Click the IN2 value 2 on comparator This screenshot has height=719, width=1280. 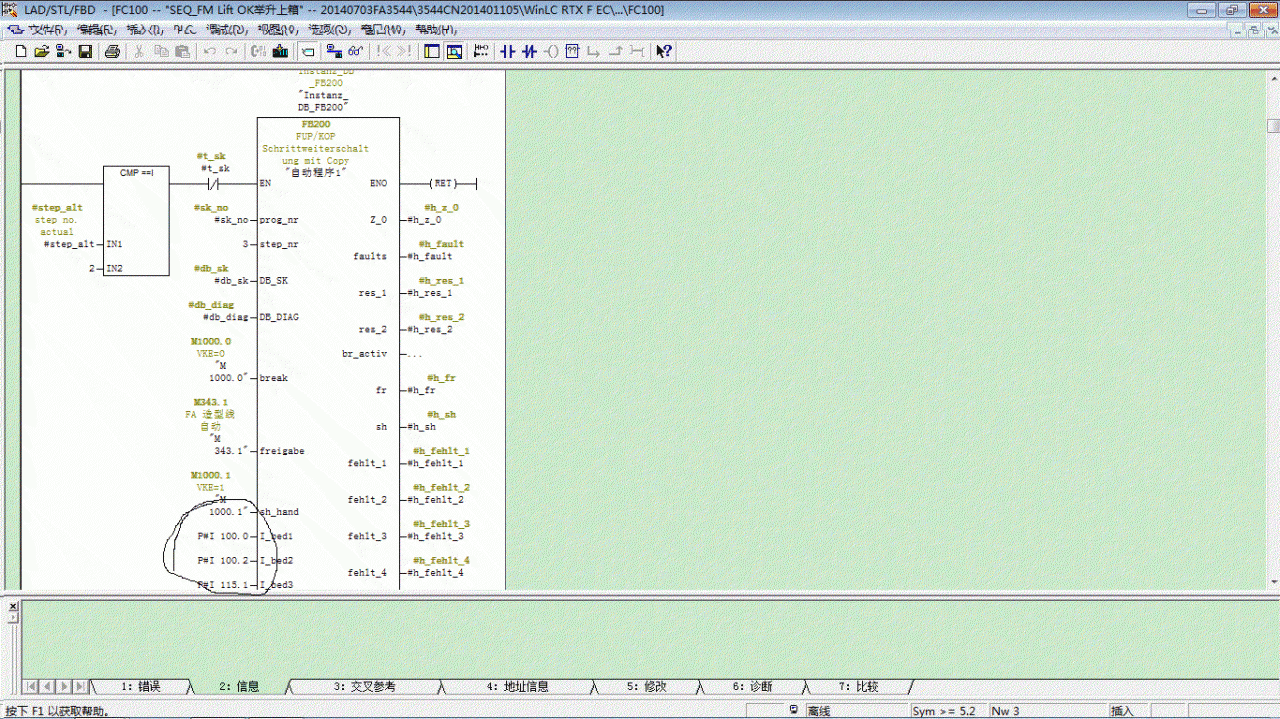pyautogui.click(x=91, y=268)
